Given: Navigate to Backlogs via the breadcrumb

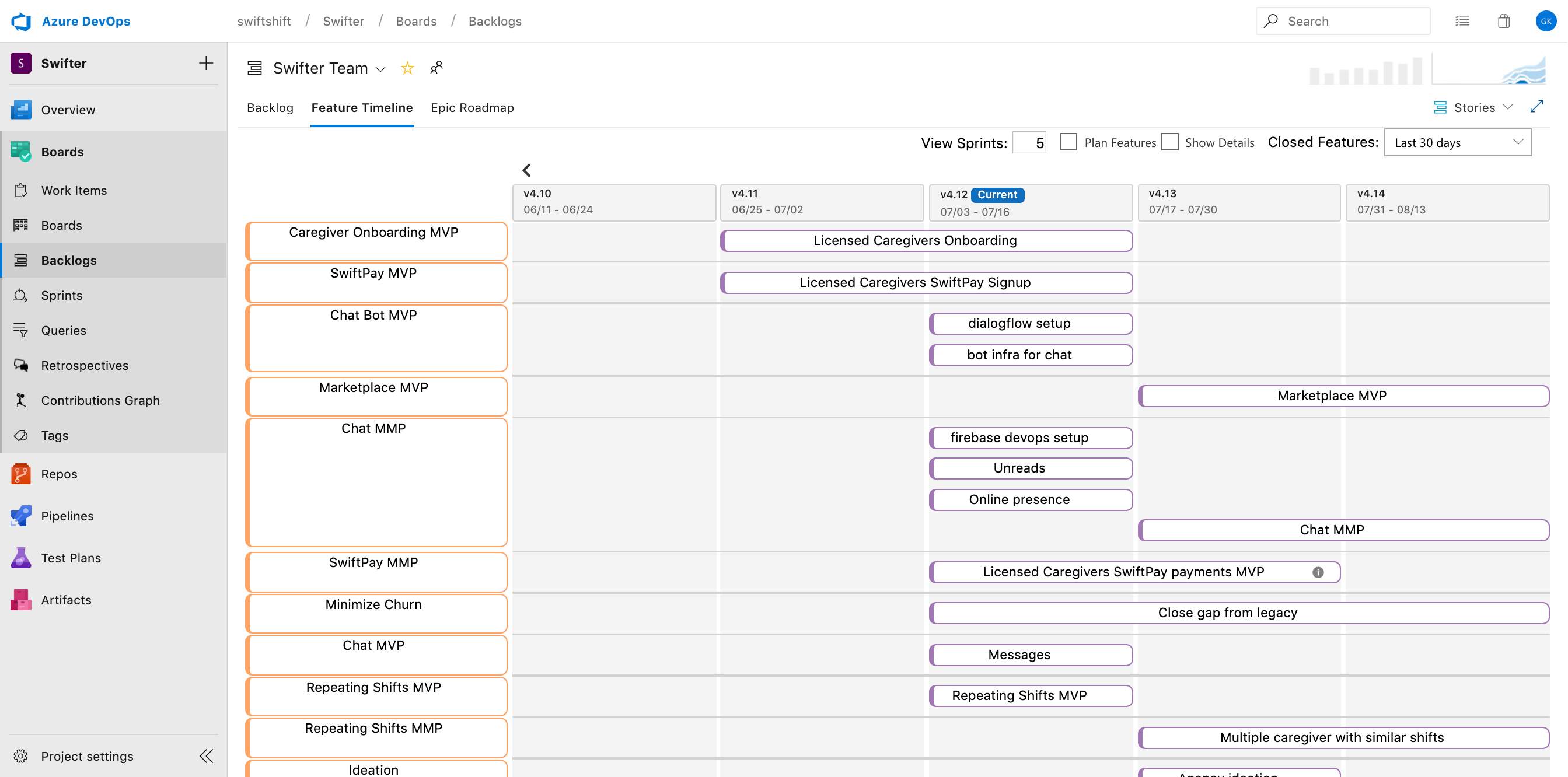Looking at the screenshot, I should pyautogui.click(x=494, y=20).
